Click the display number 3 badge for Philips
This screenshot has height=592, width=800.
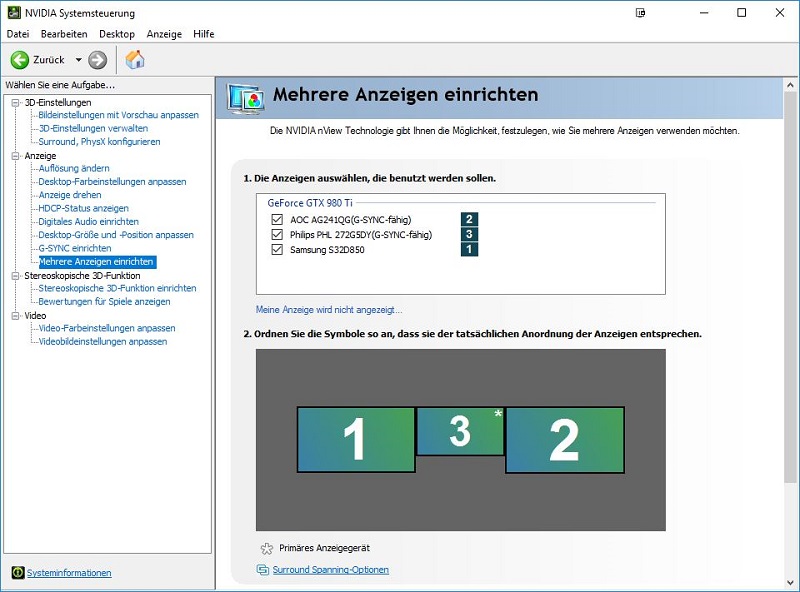pyautogui.click(x=469, y=234)
